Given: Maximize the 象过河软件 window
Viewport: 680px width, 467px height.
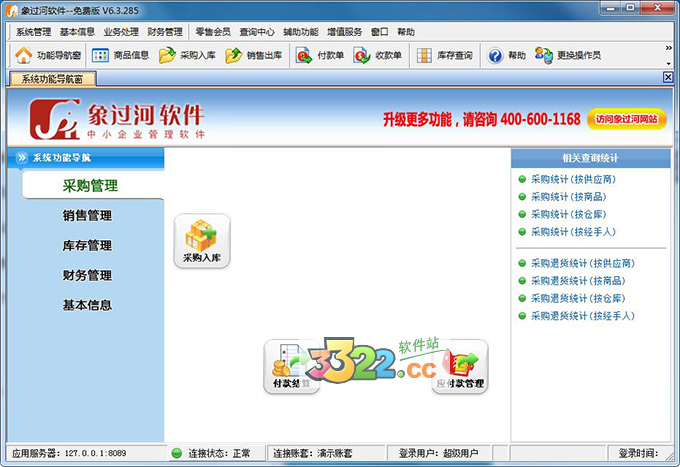Looking at the screenshot, I should 631,9.
